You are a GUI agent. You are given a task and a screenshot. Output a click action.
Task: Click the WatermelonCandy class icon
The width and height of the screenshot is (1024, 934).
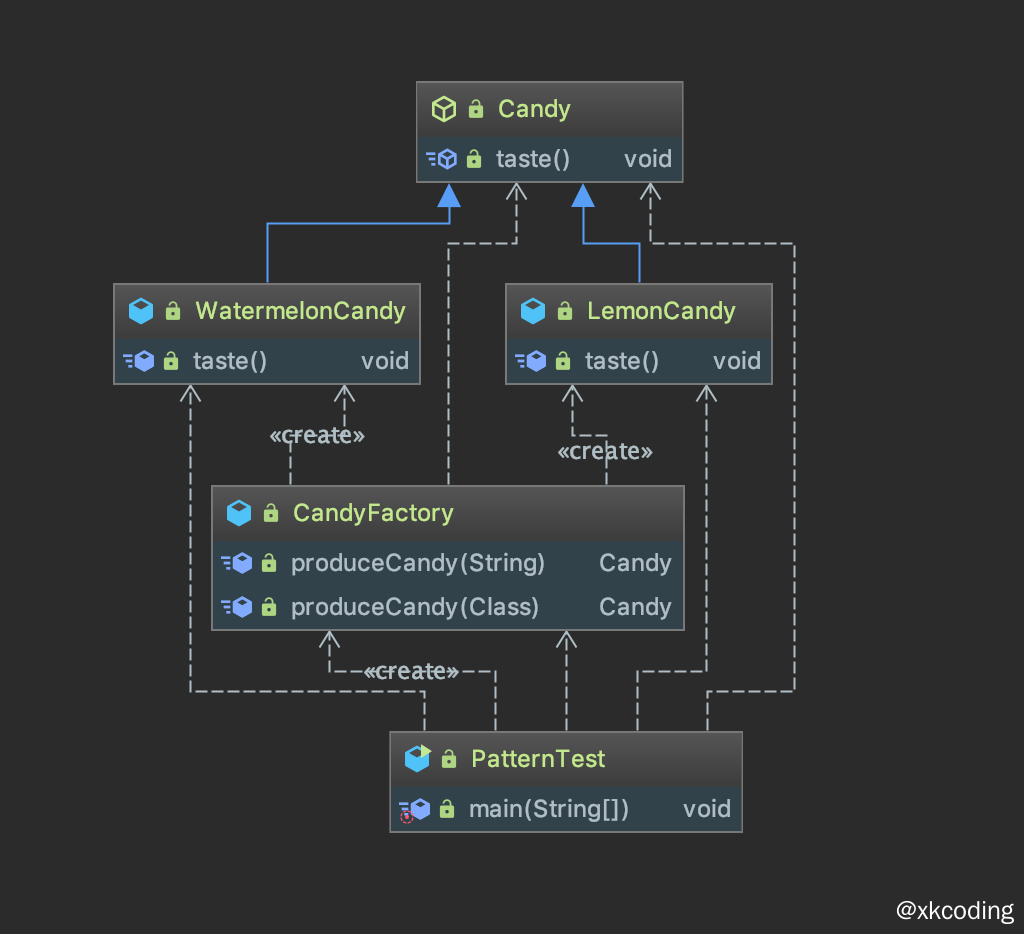pos(141,311)
